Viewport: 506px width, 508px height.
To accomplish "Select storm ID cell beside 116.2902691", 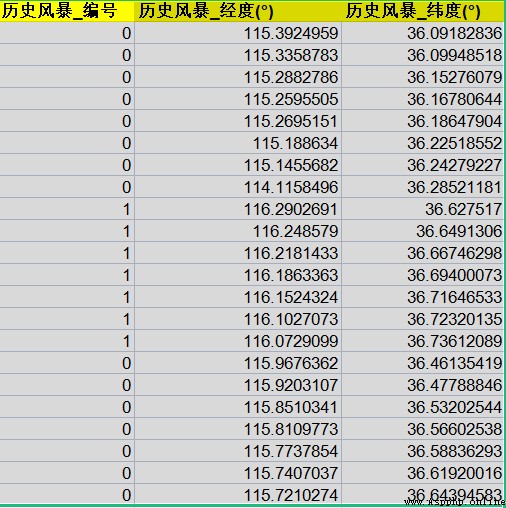I will pos(67,209).
